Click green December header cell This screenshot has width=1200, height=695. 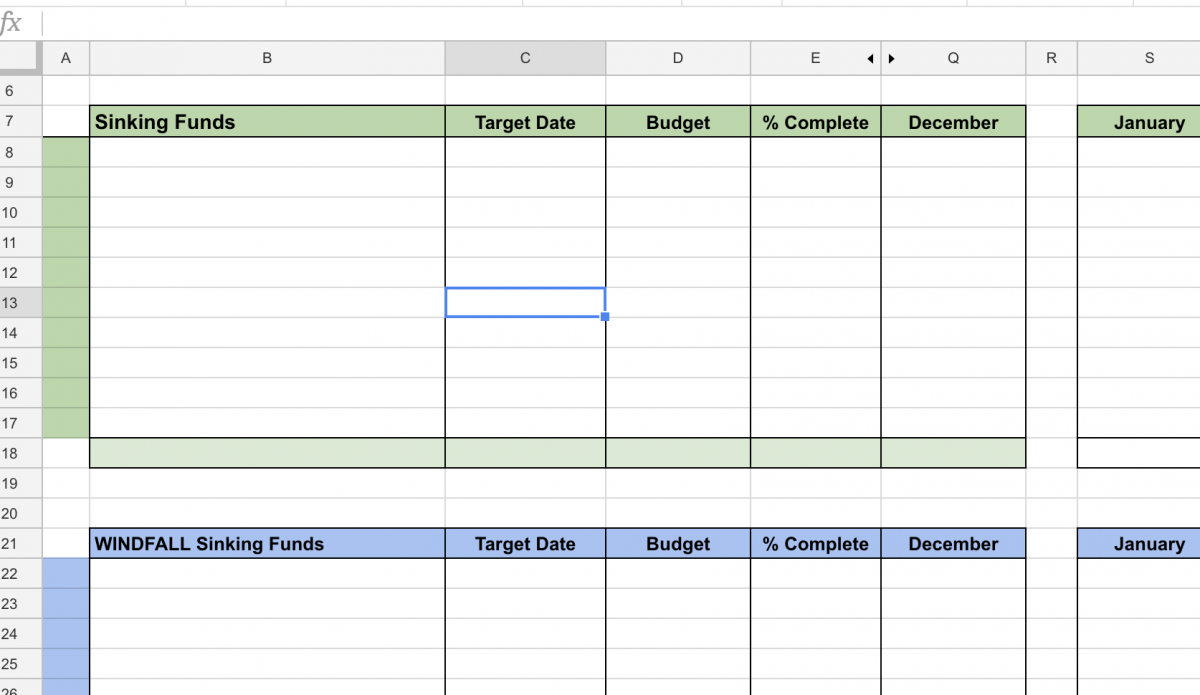[x=953, y=122]
